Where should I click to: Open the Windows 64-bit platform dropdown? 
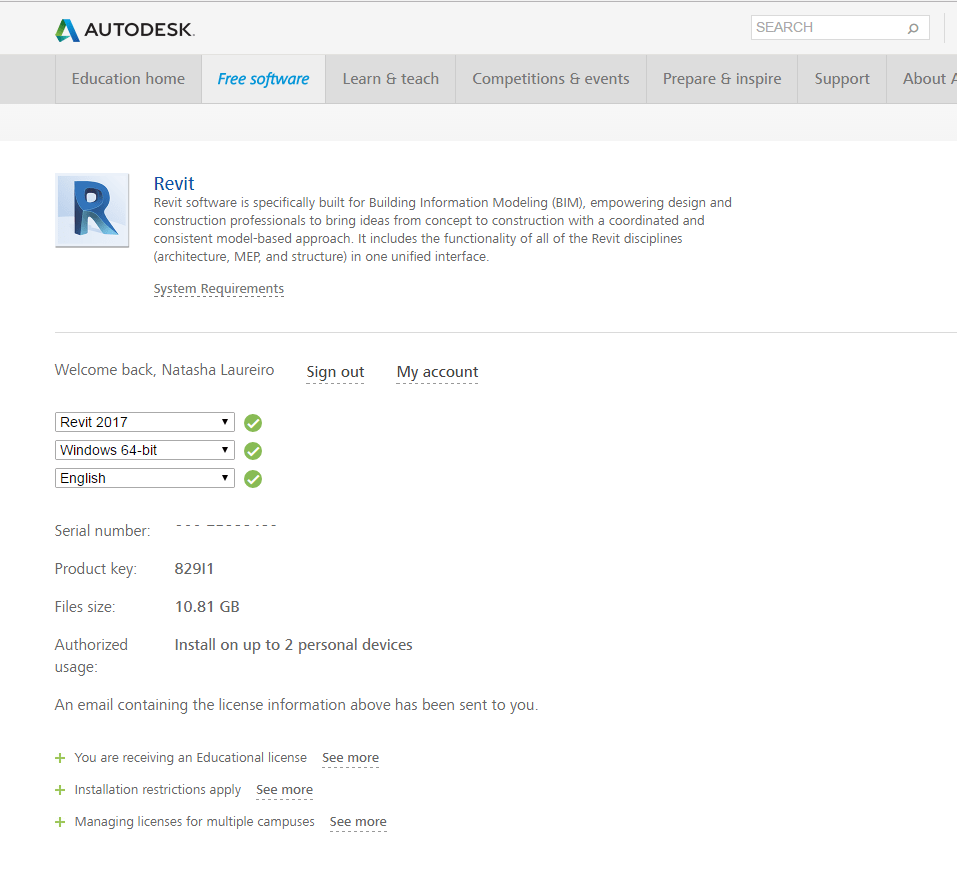pyautogui.click(x=145, y=450)
